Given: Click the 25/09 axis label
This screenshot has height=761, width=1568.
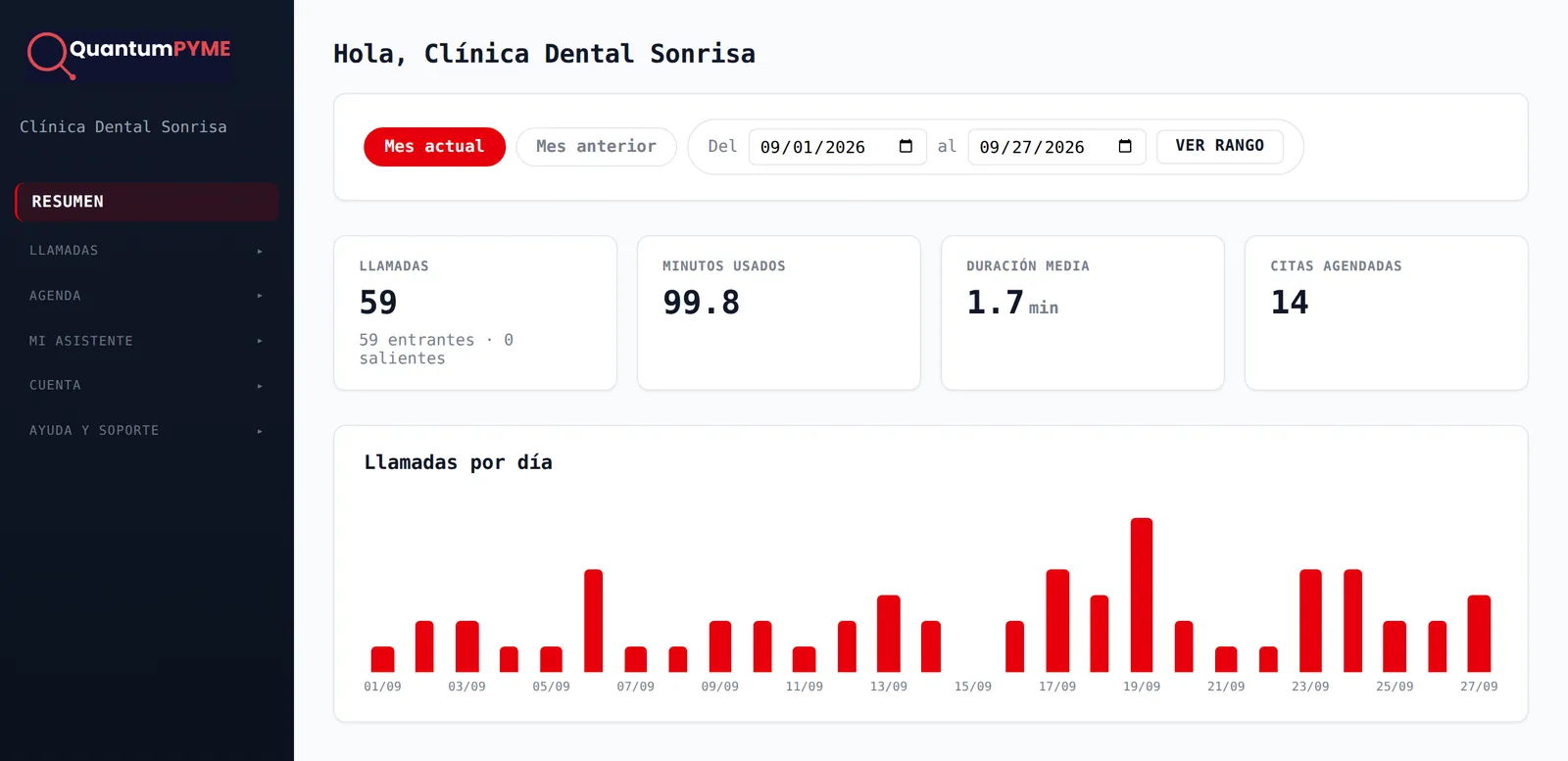Looking at the screenshot, I should point(1395,687).
